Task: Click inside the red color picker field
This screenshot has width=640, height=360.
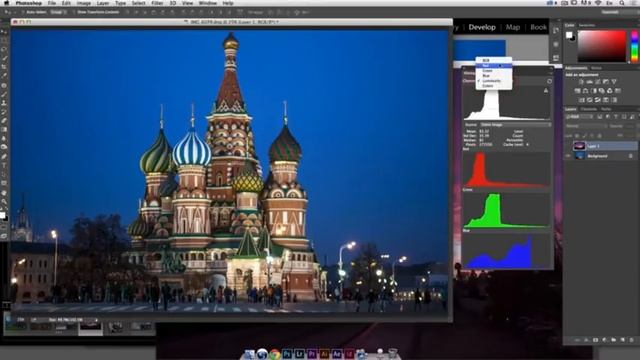Action: point(602,46)
